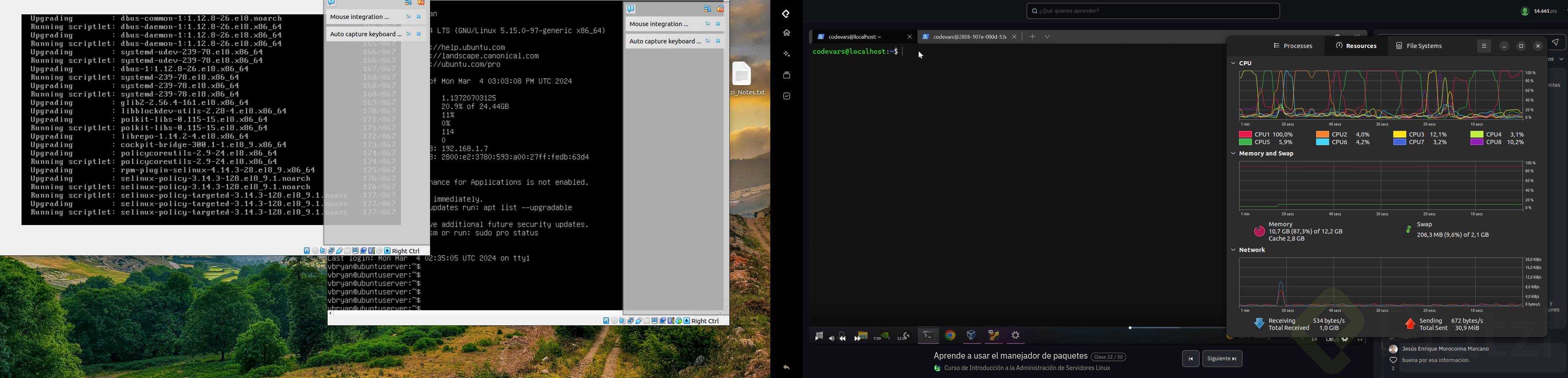Click the CPU5 green color swatch
This screenshot has height=378, width=1568.
coord(1245,142)
